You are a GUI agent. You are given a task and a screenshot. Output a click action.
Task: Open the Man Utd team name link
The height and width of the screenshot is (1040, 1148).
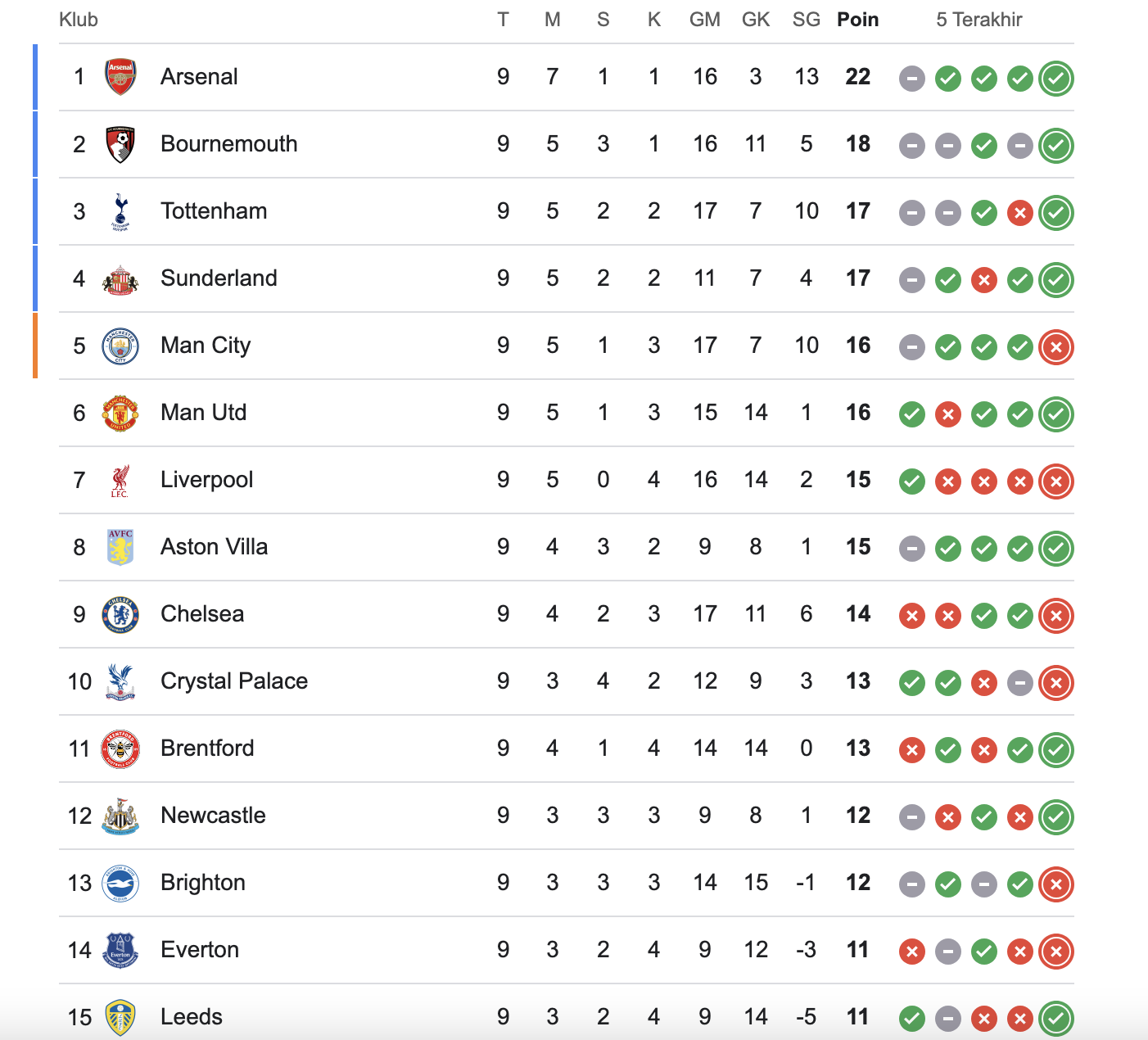point(203,412)
